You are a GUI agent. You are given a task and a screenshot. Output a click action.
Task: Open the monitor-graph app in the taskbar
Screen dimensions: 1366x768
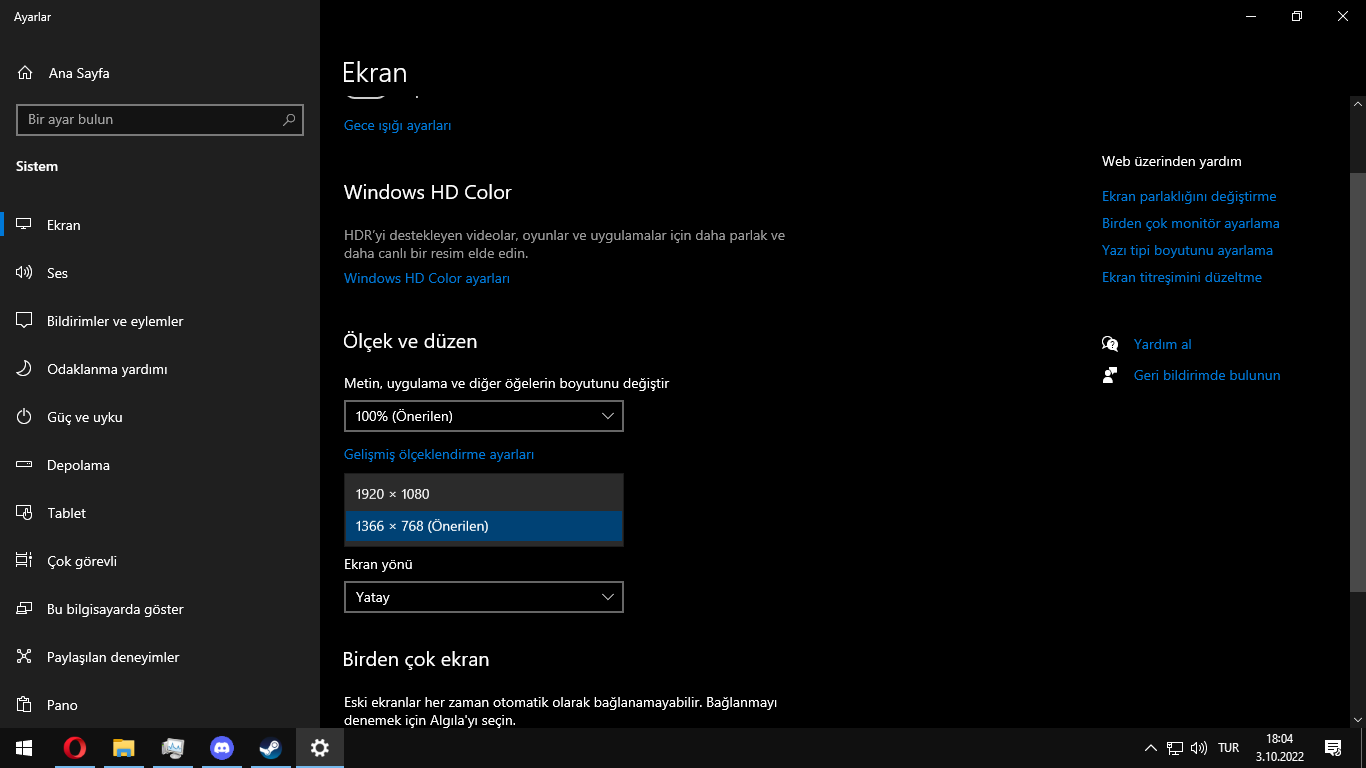[172, 748]
